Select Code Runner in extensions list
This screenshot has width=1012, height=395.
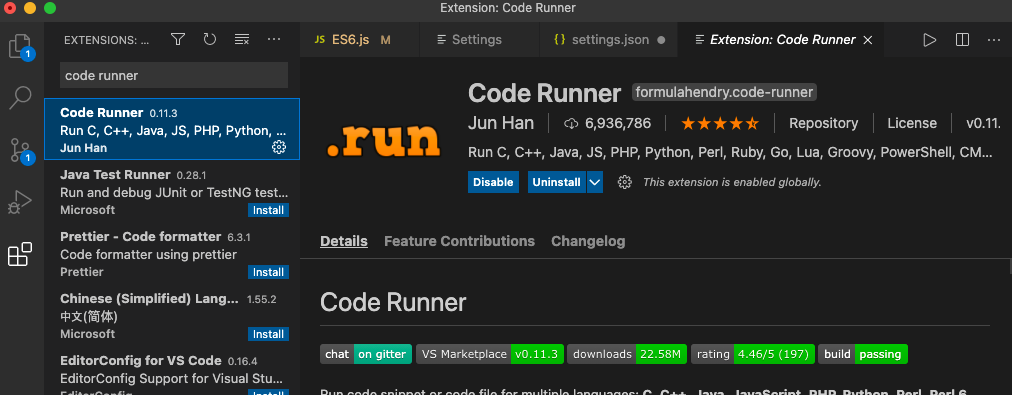(172, 129)
